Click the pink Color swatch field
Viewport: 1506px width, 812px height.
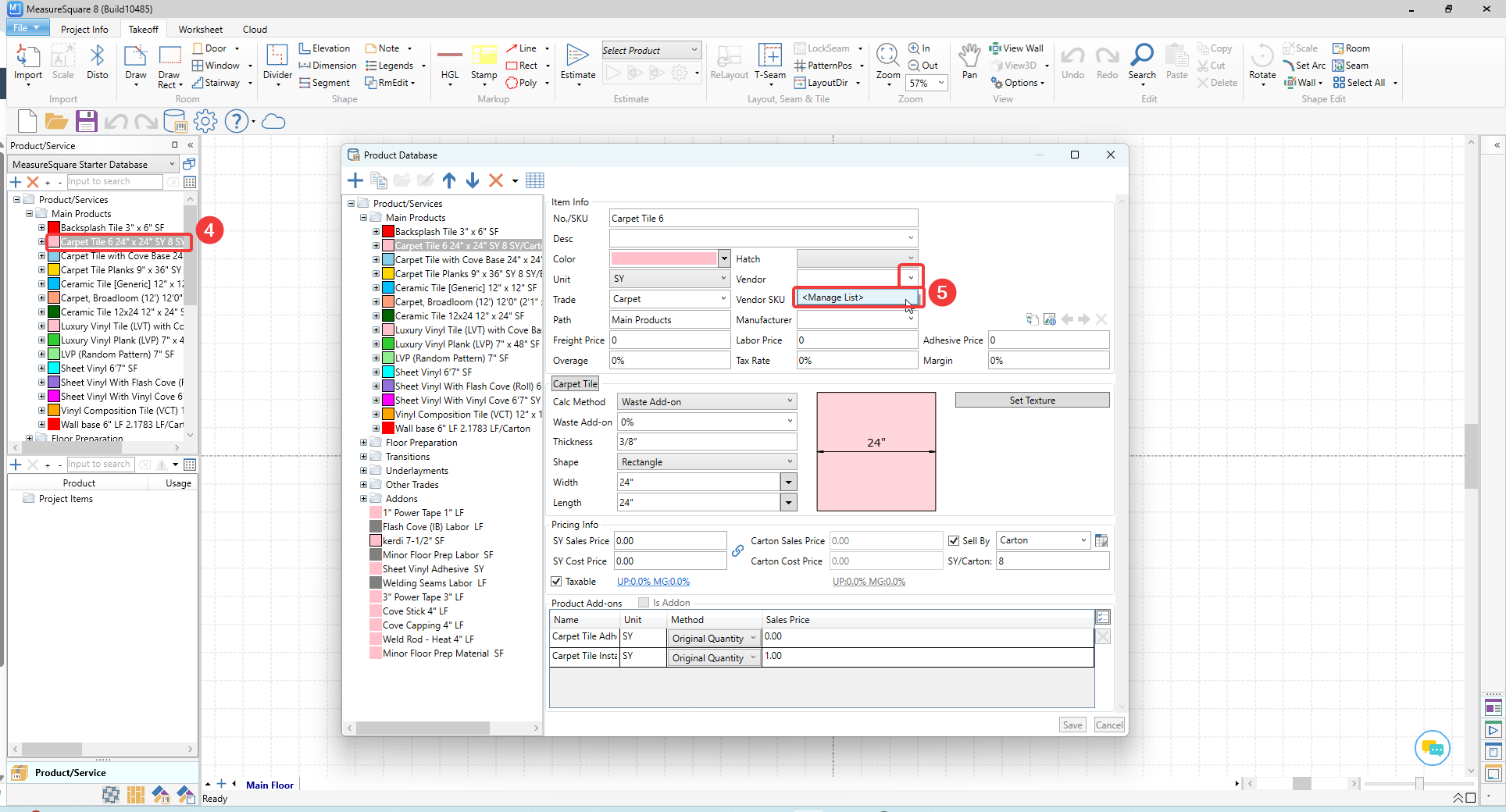664,258
